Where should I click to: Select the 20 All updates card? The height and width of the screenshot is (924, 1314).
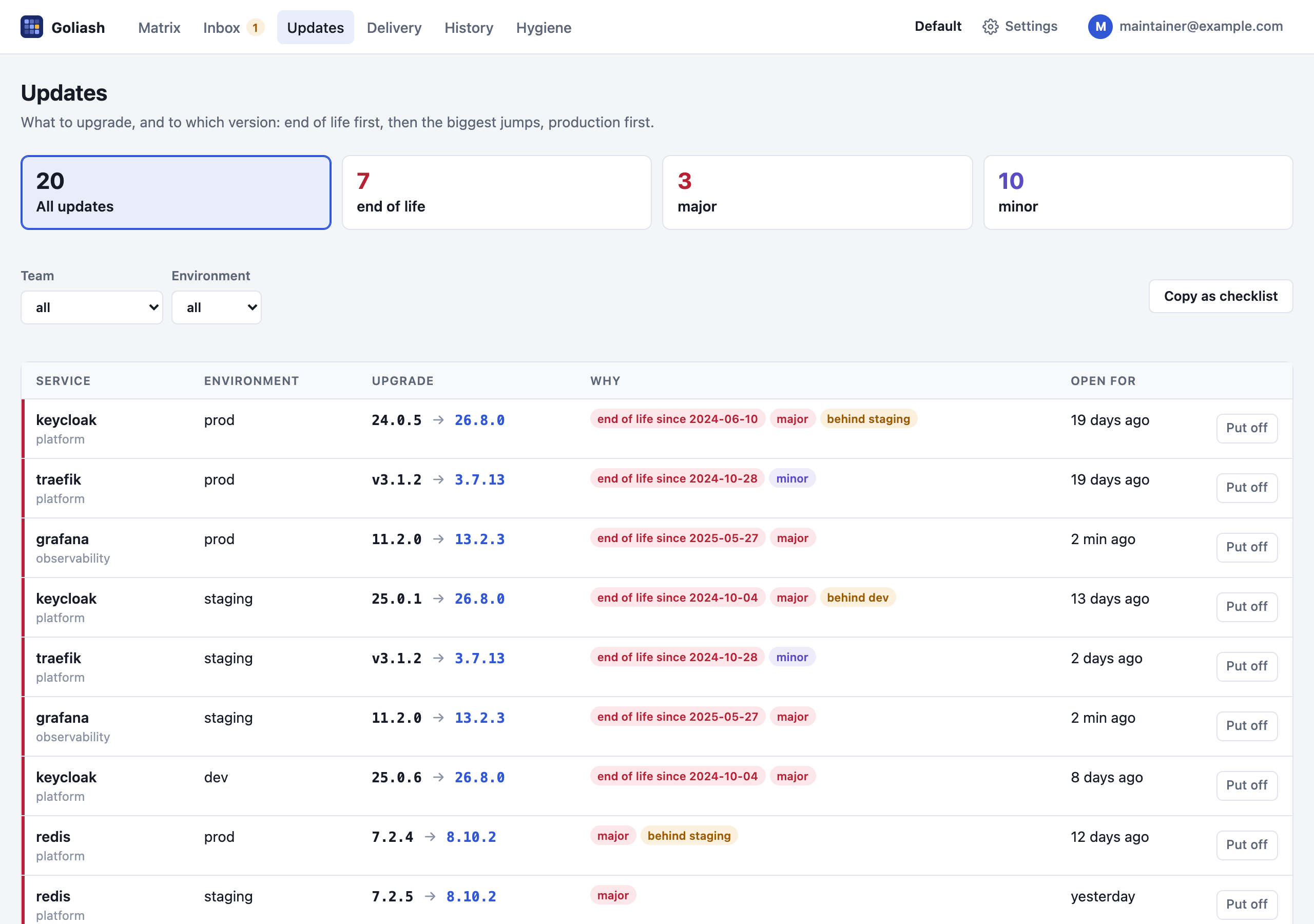176,192
